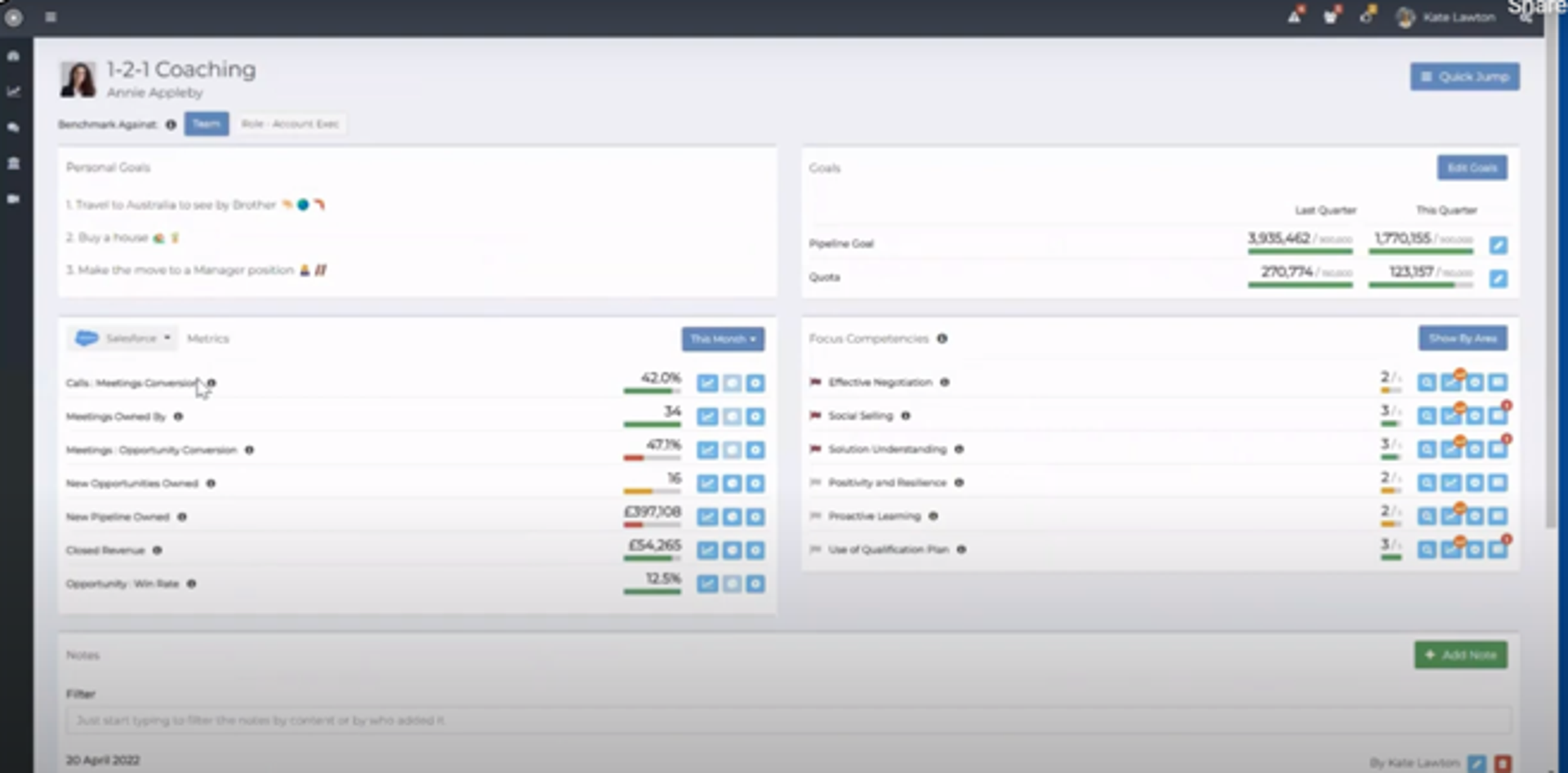1568x773 pixels.
Task: Click the 'Buy a house' personal goal
Action: click(122, 238)
